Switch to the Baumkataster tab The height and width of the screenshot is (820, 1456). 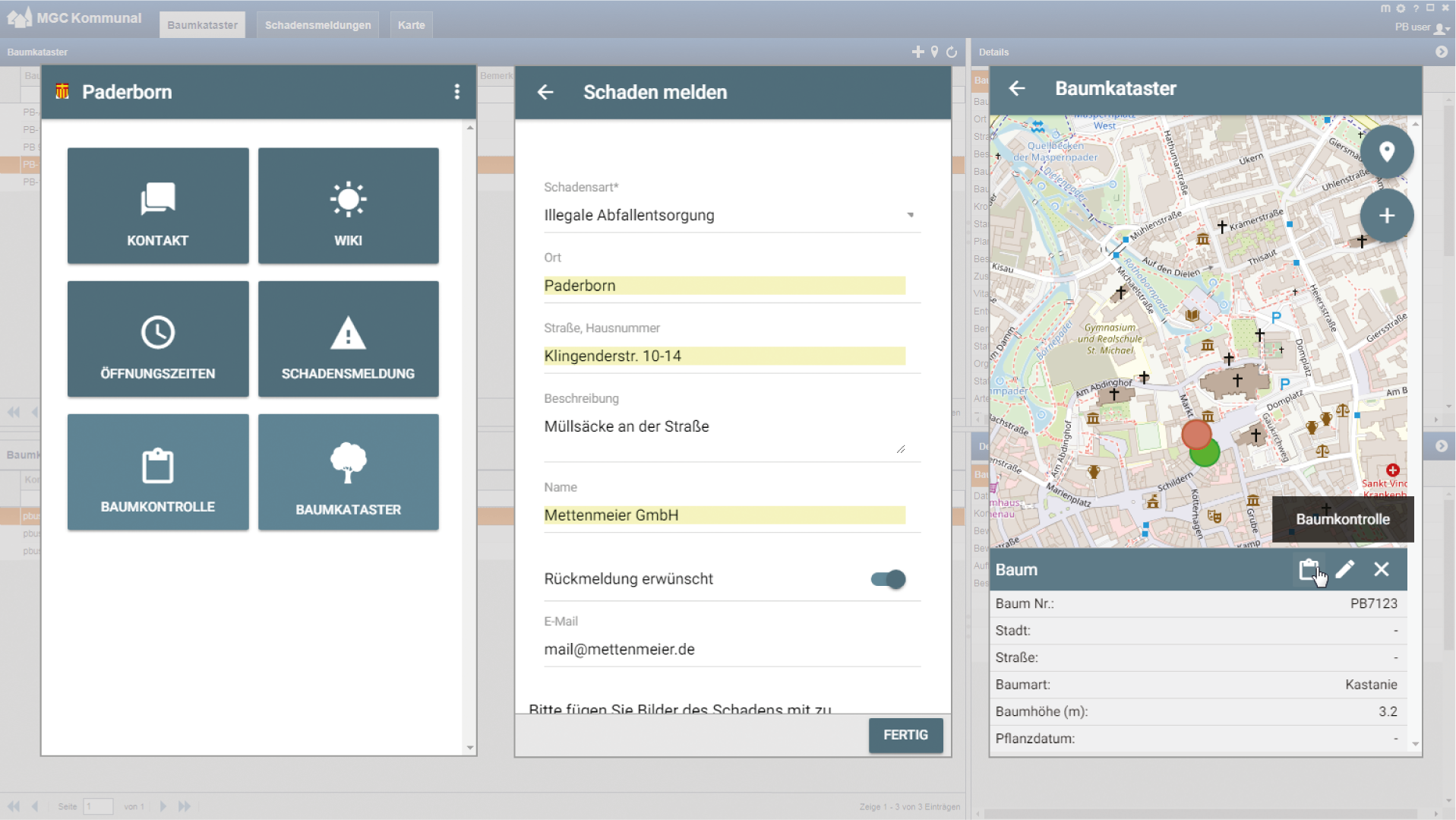pos(202,25)
